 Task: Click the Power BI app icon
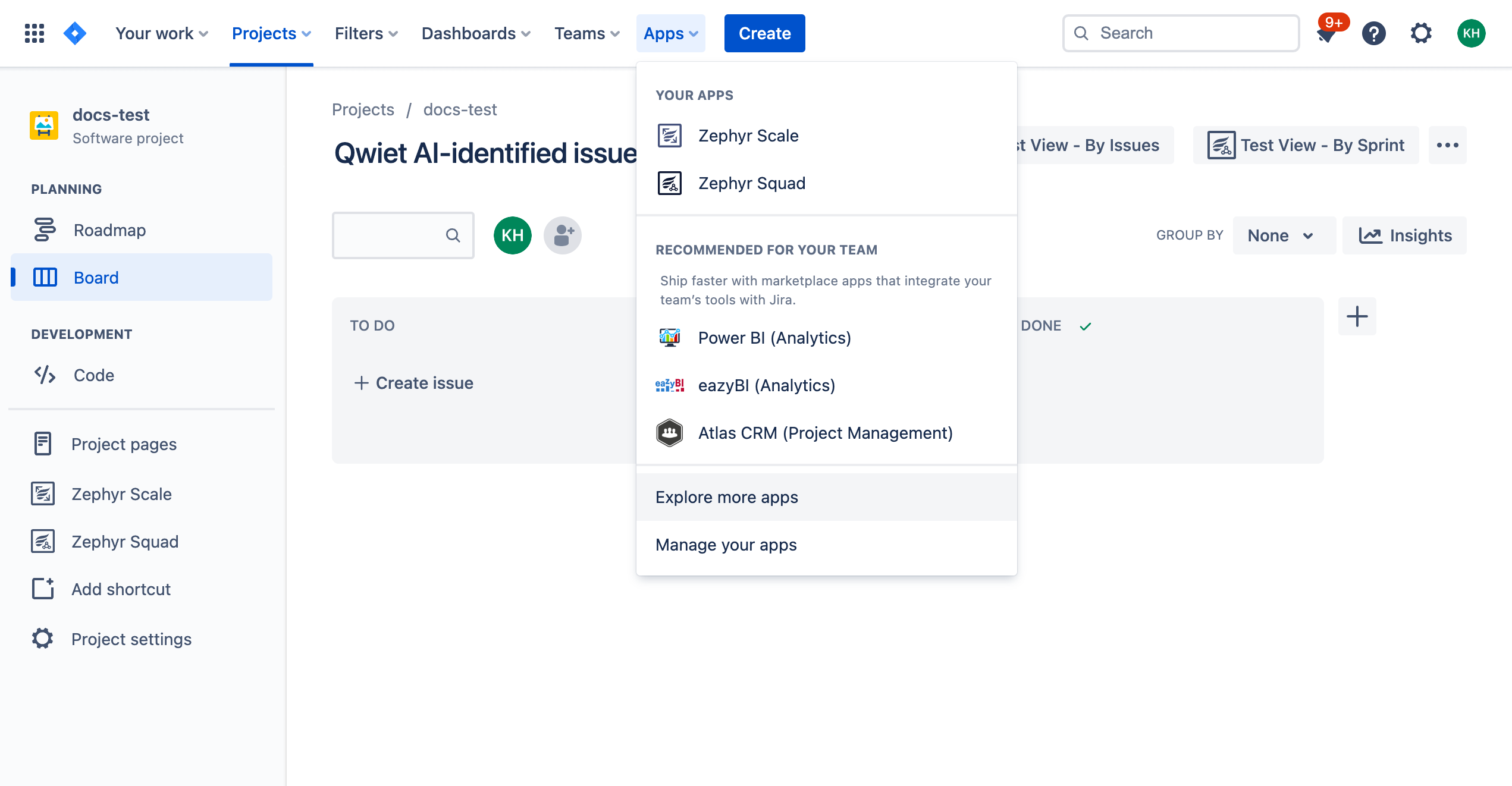[x=670, y=338]
